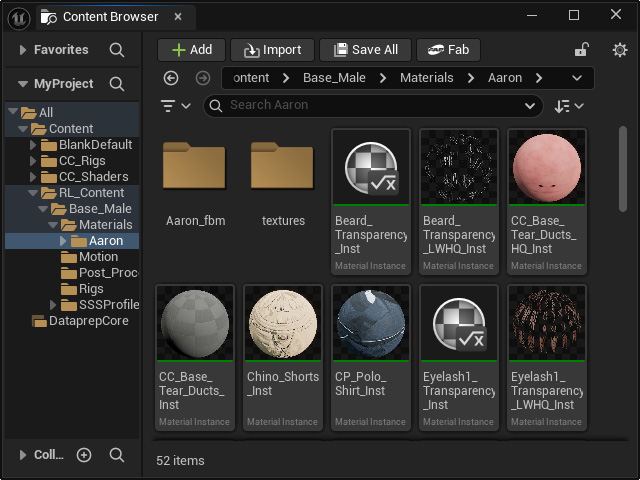
Task: Open the filter options icon
Action: [176, 106]
